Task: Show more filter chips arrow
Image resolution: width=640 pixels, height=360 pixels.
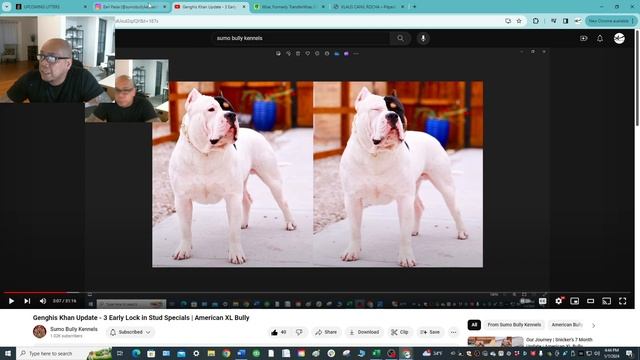Action: [593, 325]
